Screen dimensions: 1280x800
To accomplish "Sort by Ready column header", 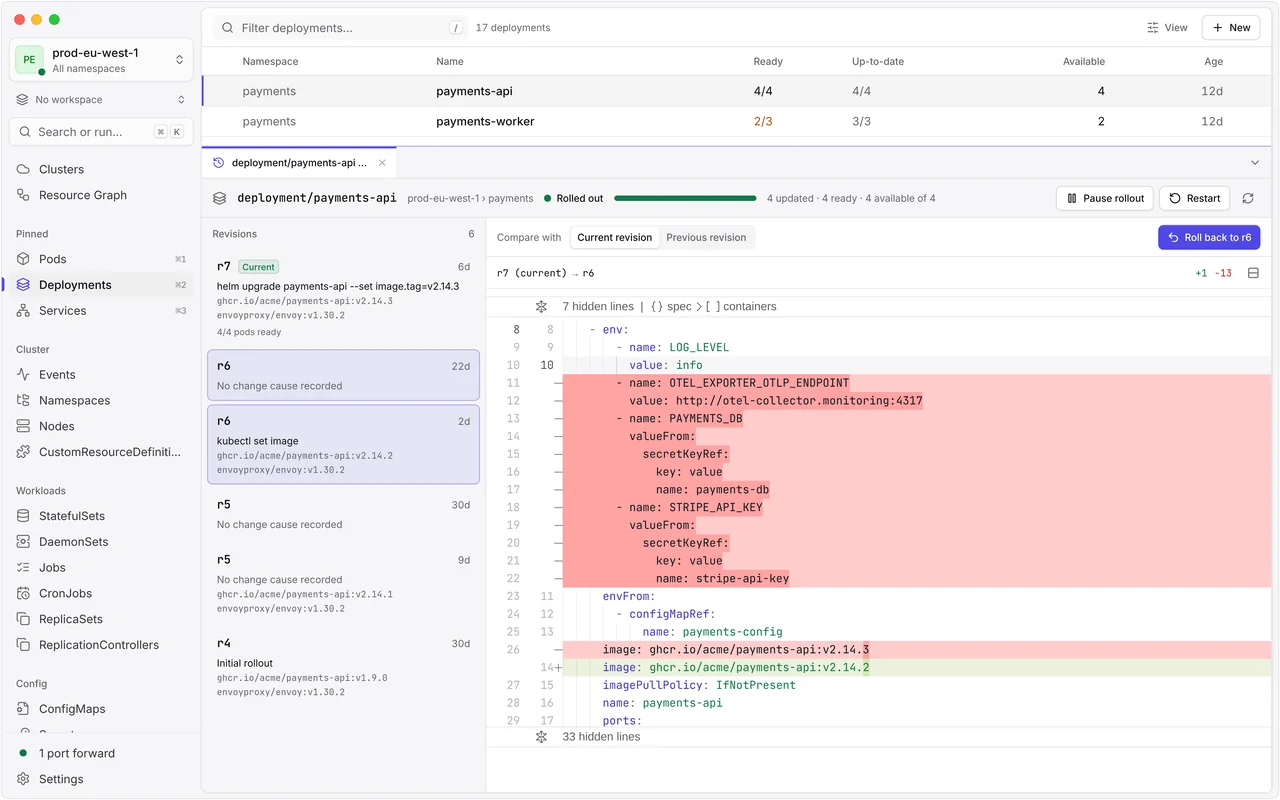I will 768,62.
